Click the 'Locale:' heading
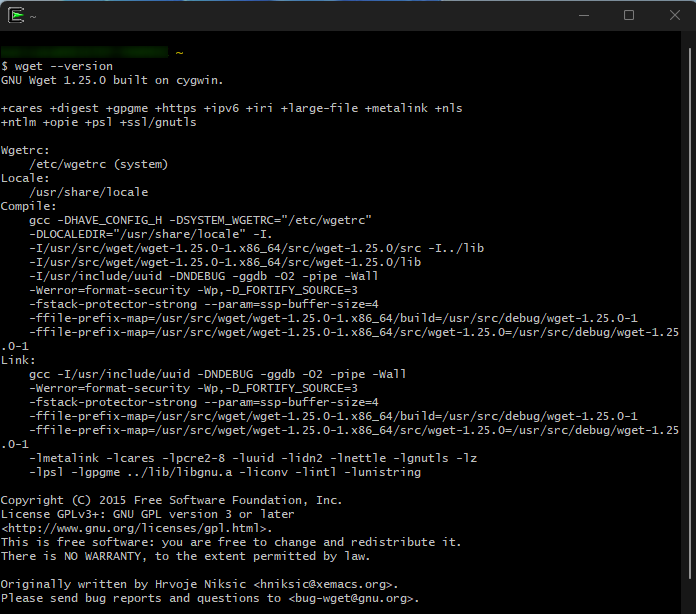The width and height of the screenshot is (696, 614). click(25, 178)
